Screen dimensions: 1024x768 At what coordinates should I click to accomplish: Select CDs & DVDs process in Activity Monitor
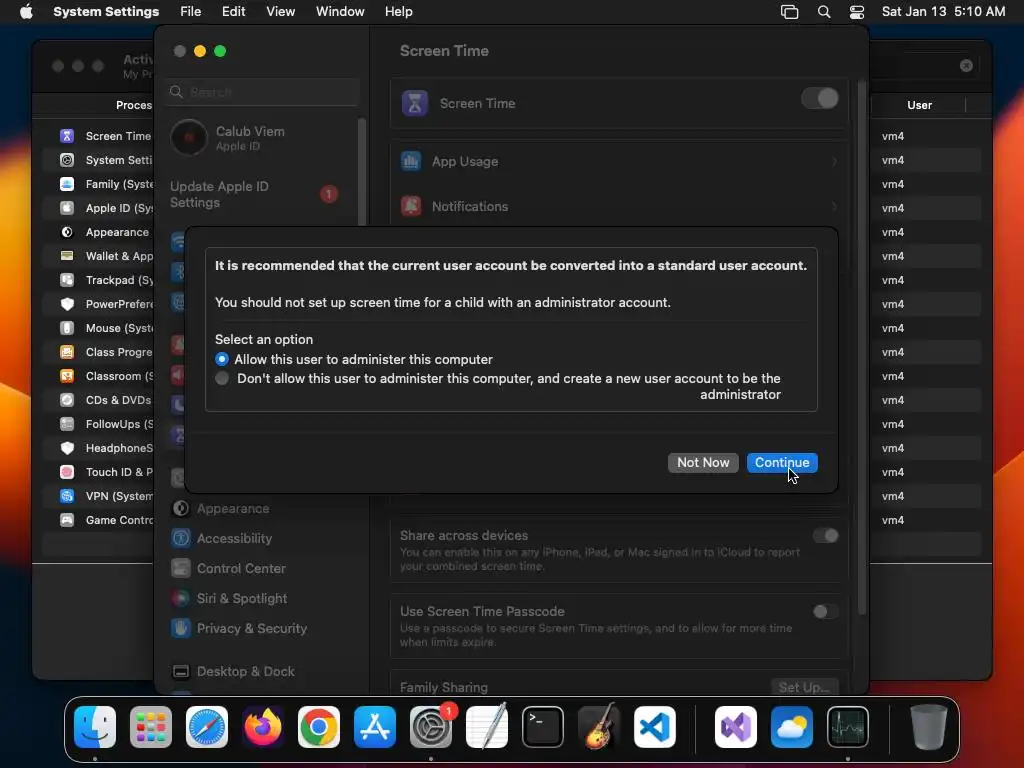(104, 400)
